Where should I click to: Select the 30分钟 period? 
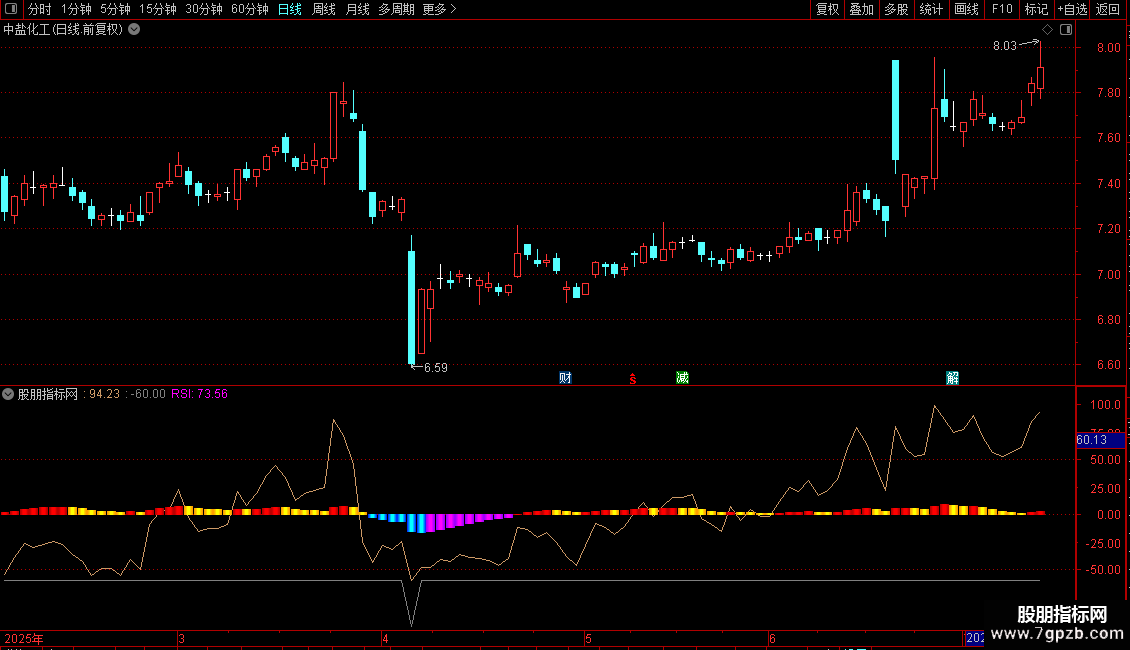204,9
